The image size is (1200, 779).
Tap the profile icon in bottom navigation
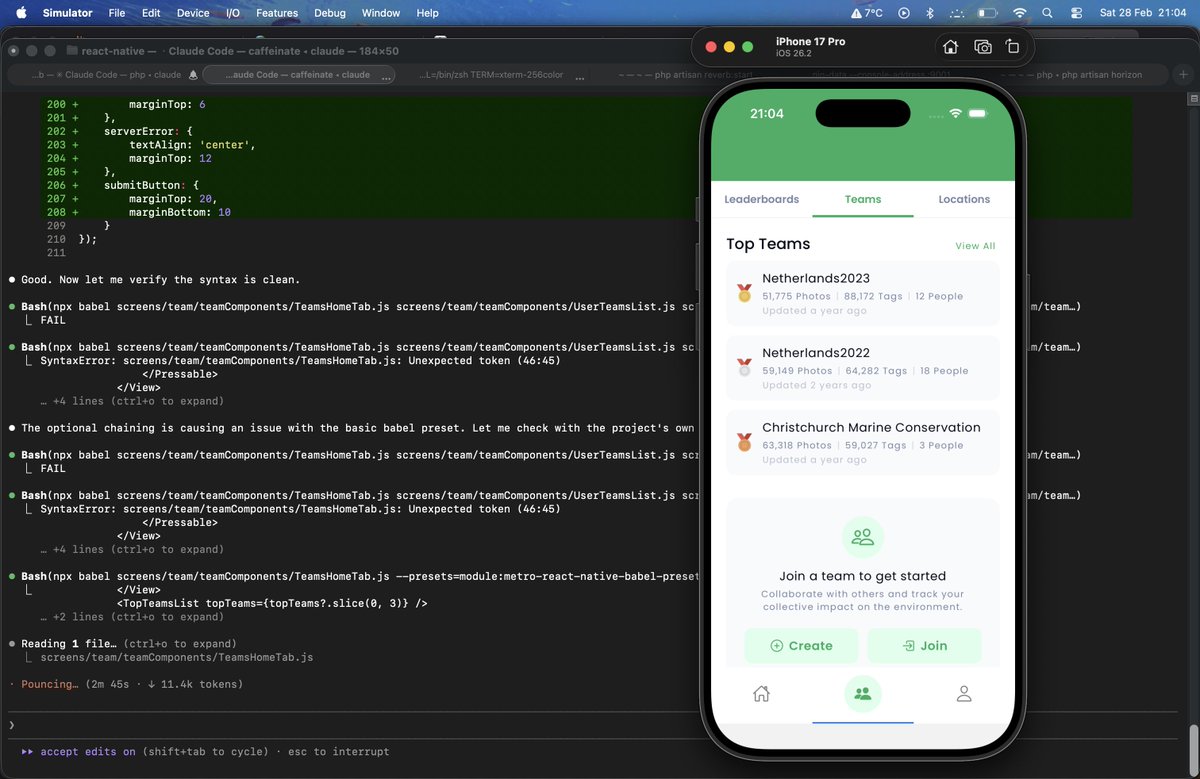pyautogui.click(x=964, y=693)
